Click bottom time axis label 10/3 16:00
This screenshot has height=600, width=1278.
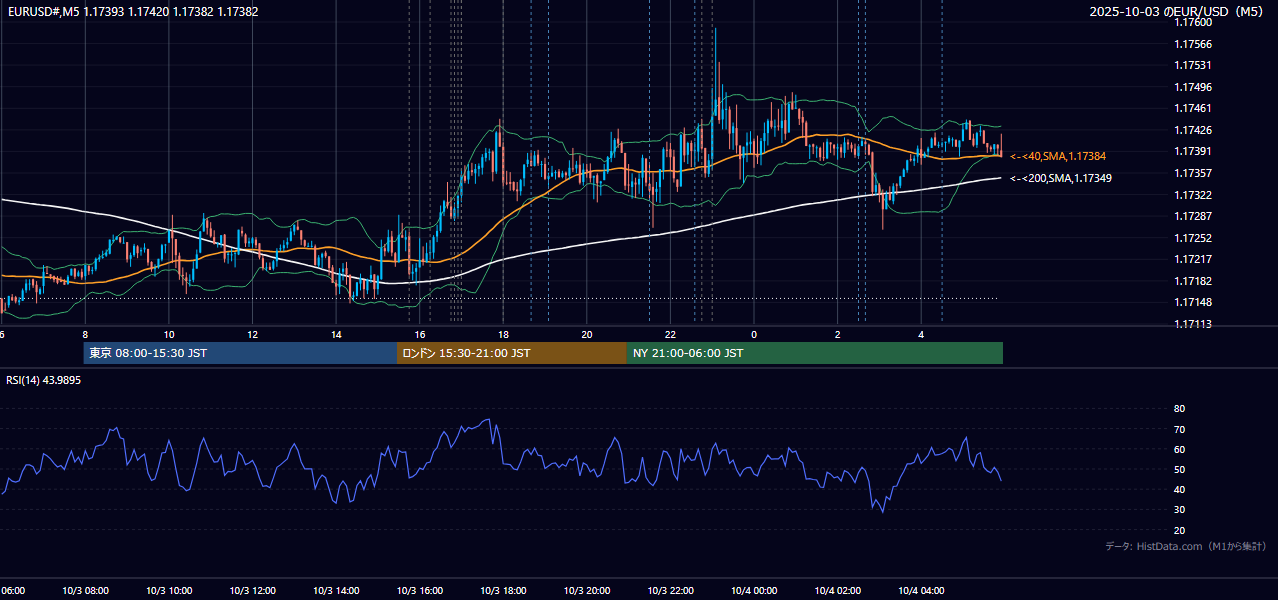point(419,591)
